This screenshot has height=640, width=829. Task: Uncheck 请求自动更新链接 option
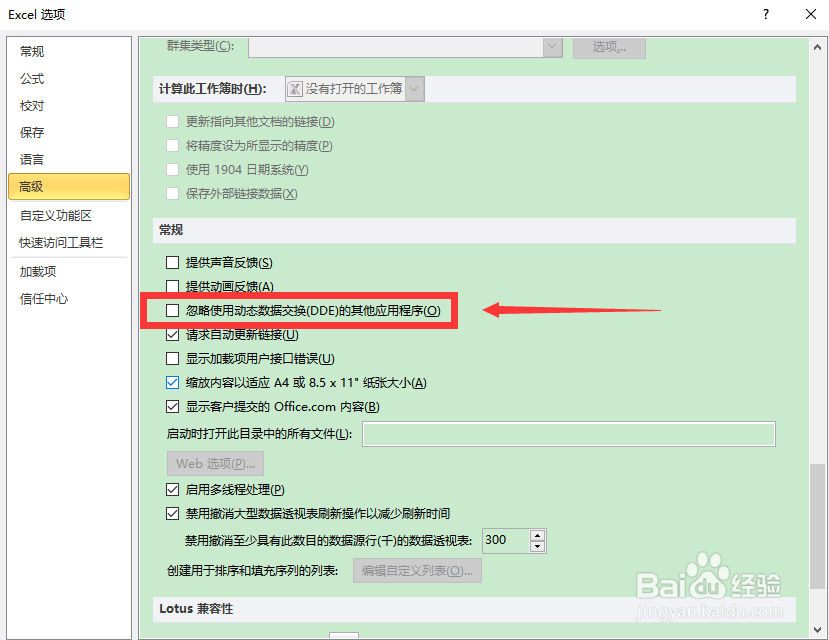[172, 335]
